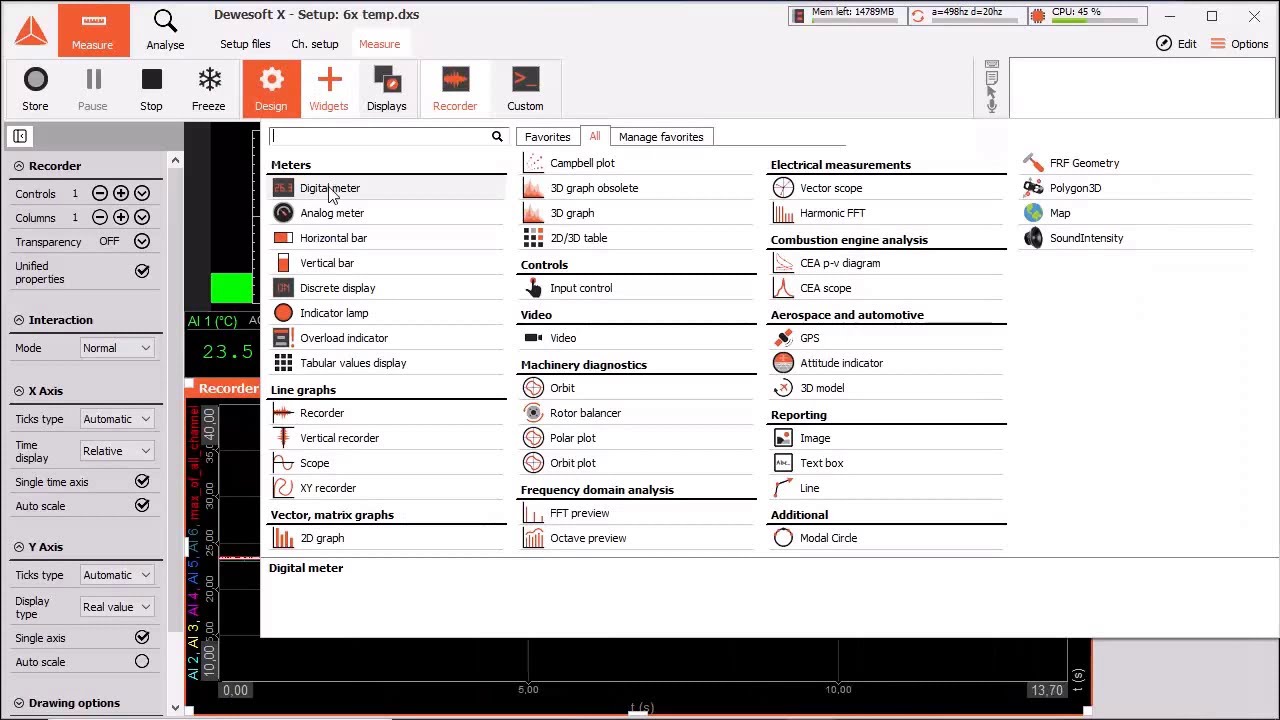Switch to the Favorites tab
Viewport: 1280px width, 720px height.
pyautogui.click(x=548, y=137)
